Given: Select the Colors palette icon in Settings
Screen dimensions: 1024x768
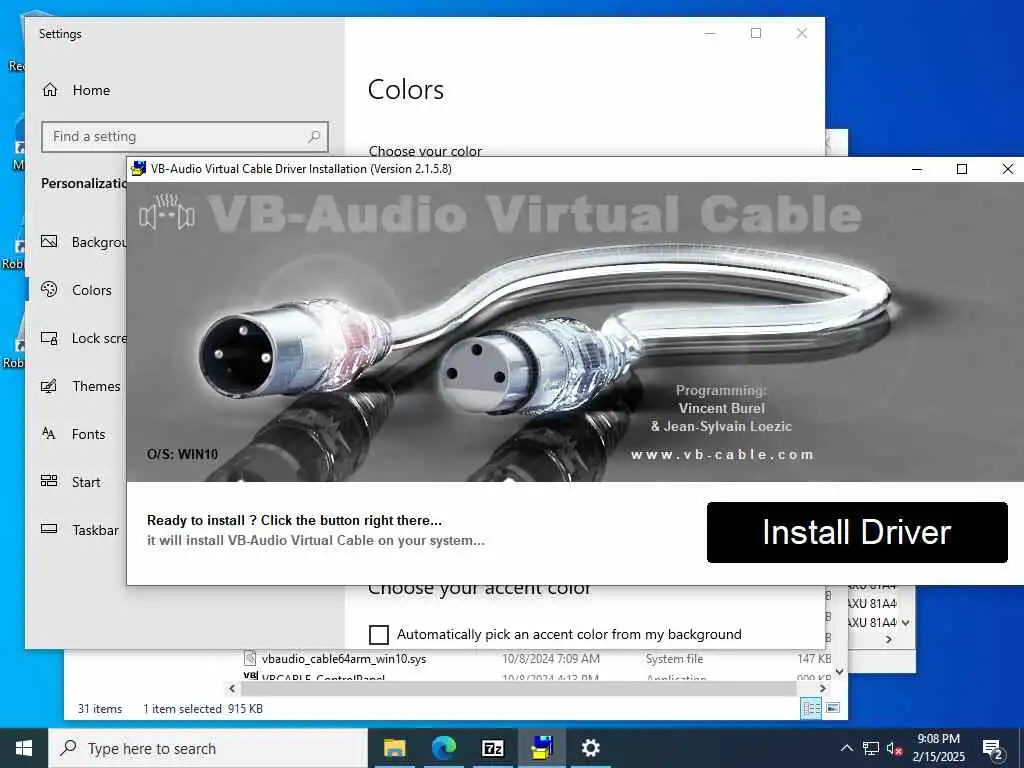Looking at the screenshot, I should 49,289.
